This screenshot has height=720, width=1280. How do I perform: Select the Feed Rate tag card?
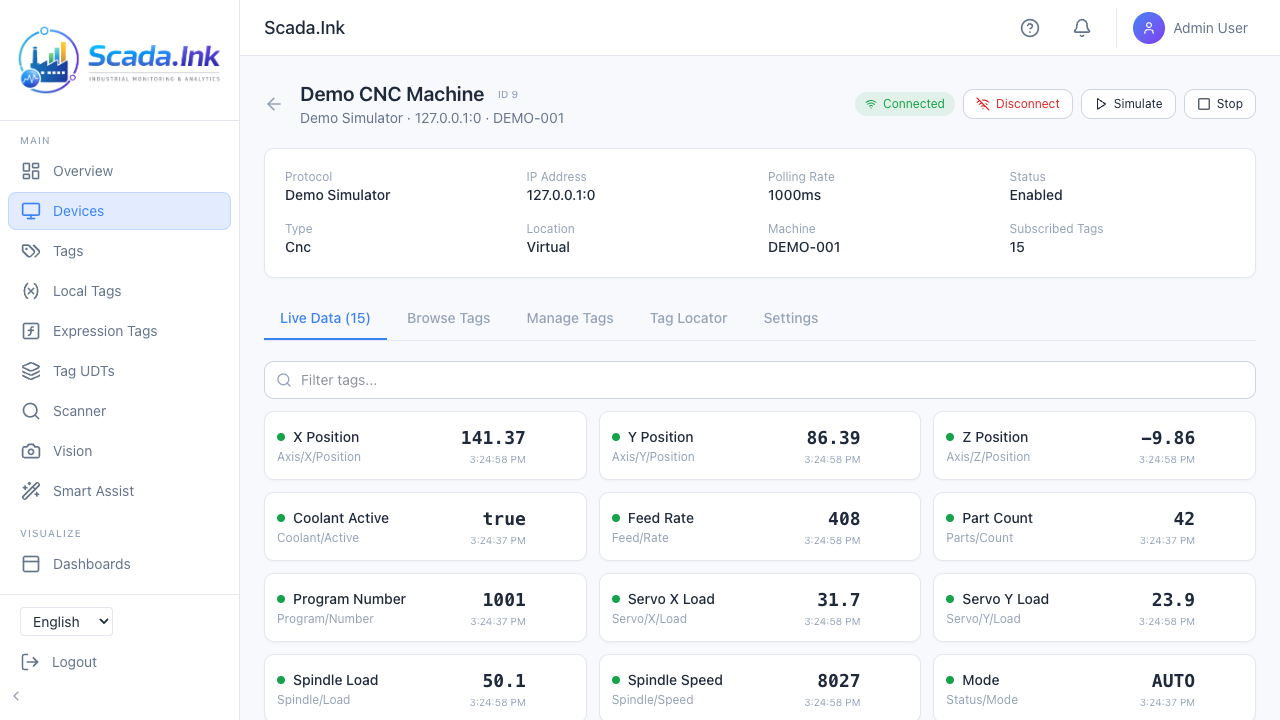(x=760, y=527)
